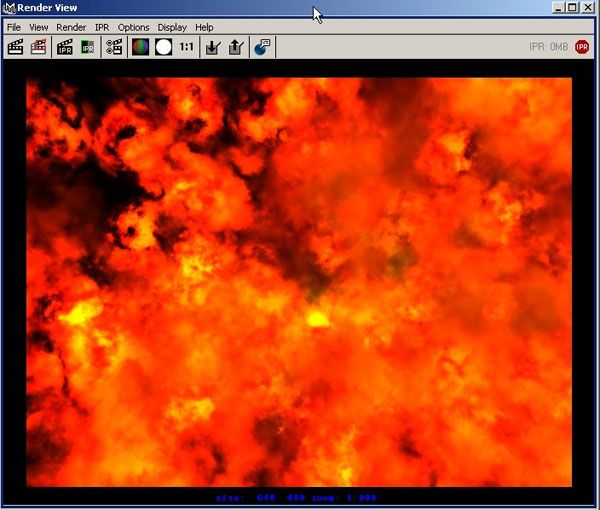
Task: Expand the IPR menu
Action: point(102,27)
